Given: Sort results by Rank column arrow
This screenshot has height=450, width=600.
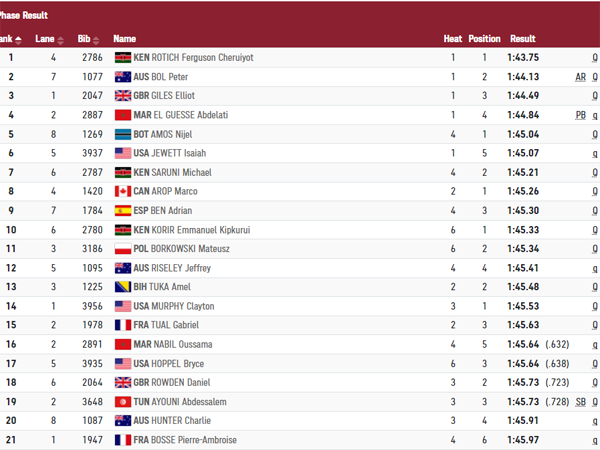Looking at the screenshot, I should point(18,39).
